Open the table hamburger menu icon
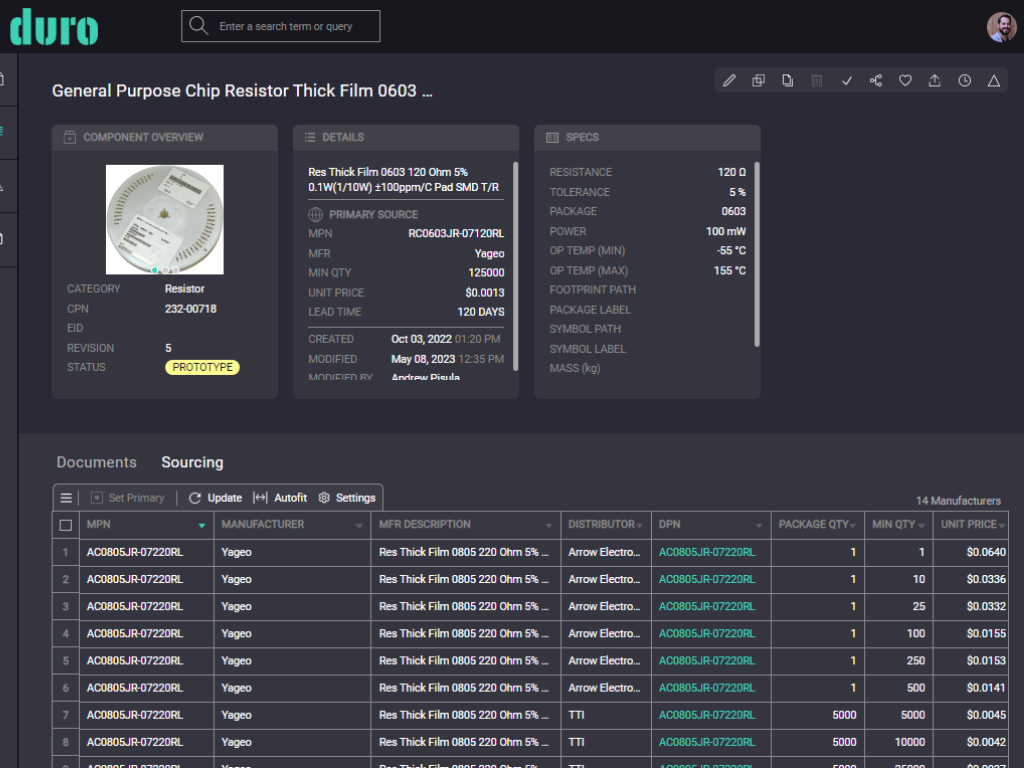The height and width of the screenshot is (768, 1024). pyautogui.click(x=66, y=498)
